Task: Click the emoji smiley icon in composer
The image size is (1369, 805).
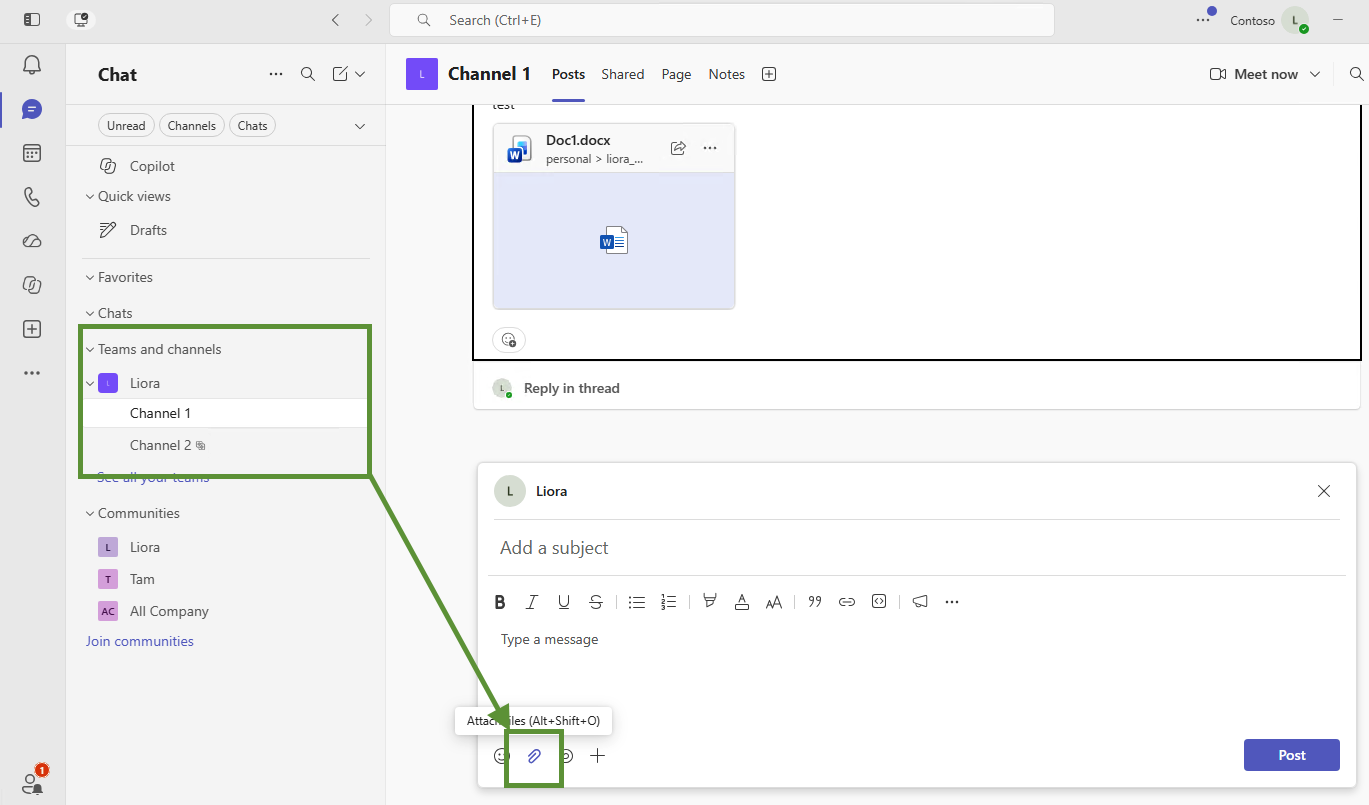Action: point(502,756)
